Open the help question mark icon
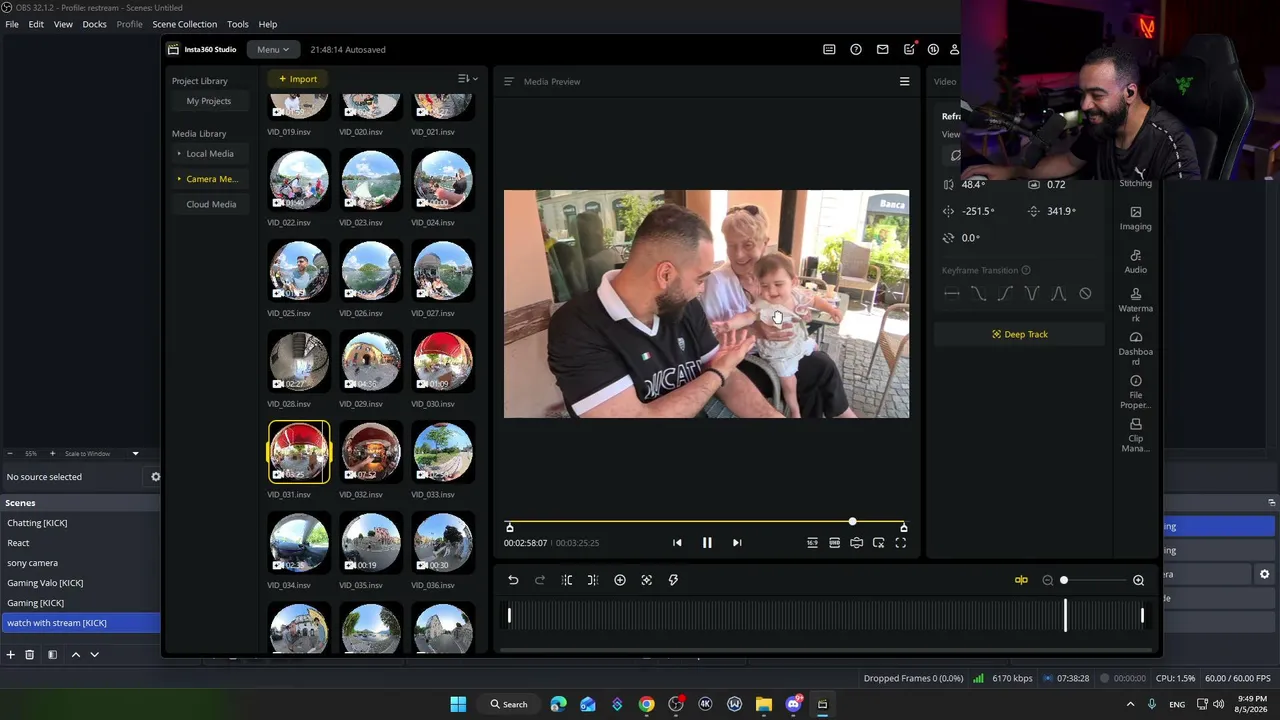 (x=856, y=49)
